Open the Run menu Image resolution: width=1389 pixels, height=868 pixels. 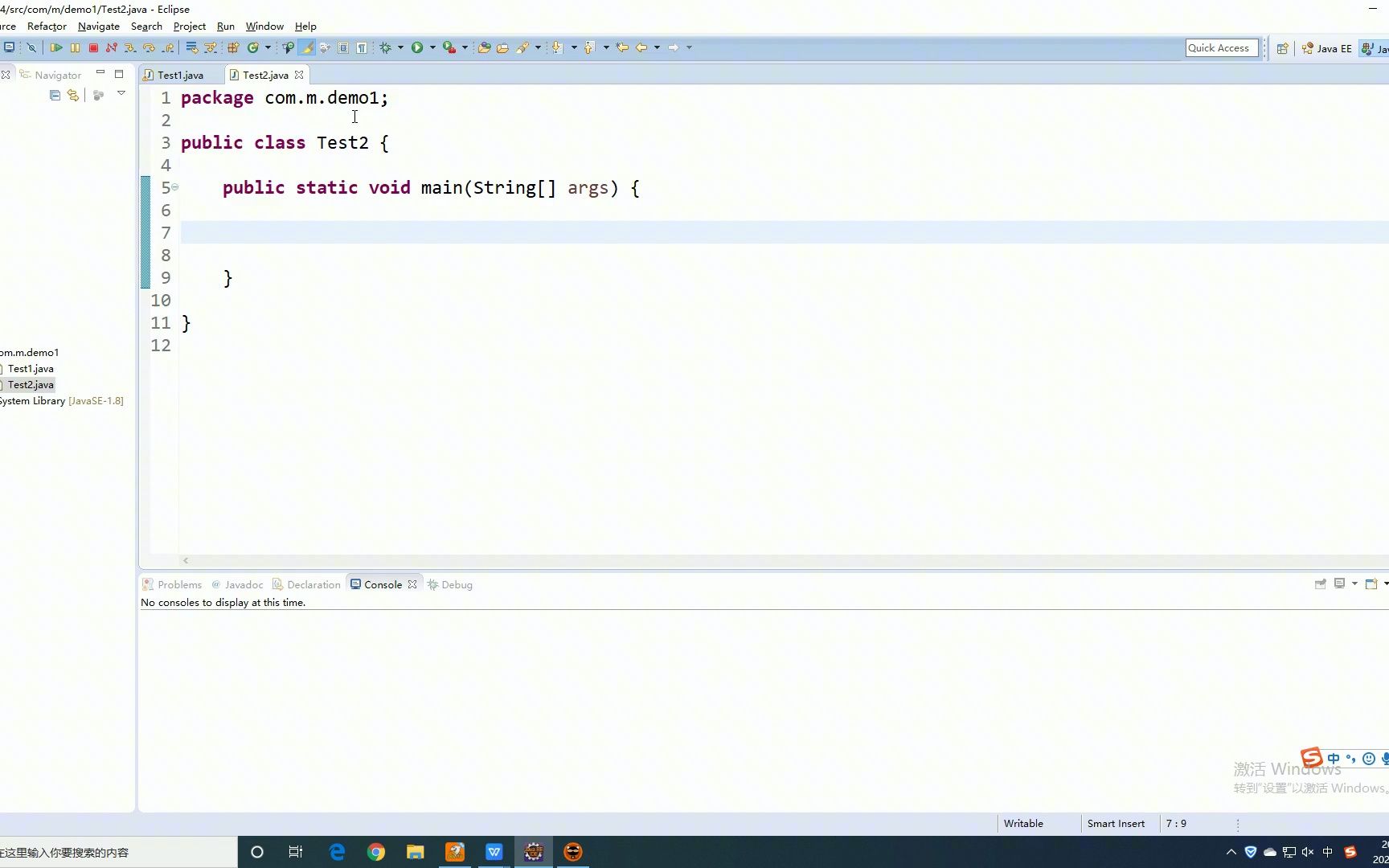[226, 27]
